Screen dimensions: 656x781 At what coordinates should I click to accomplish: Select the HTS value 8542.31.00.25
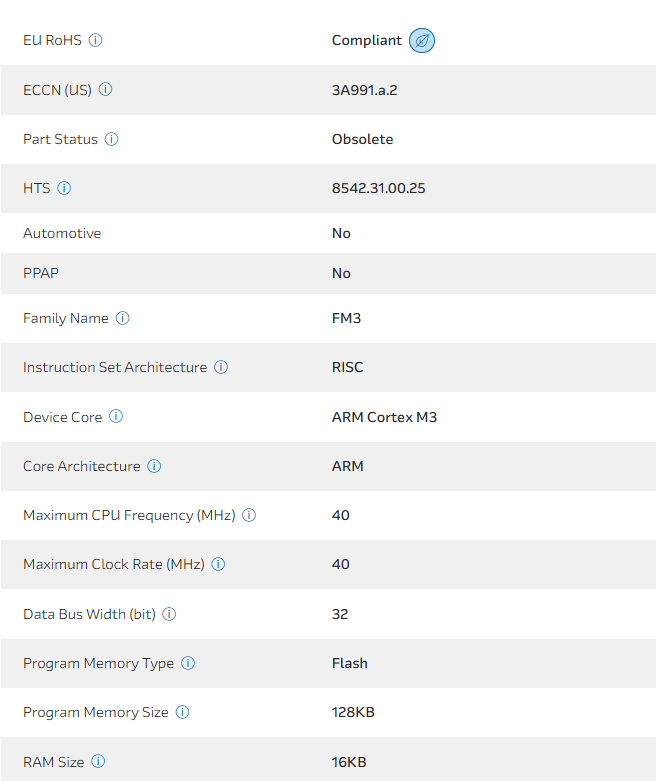tap(378, 188)
